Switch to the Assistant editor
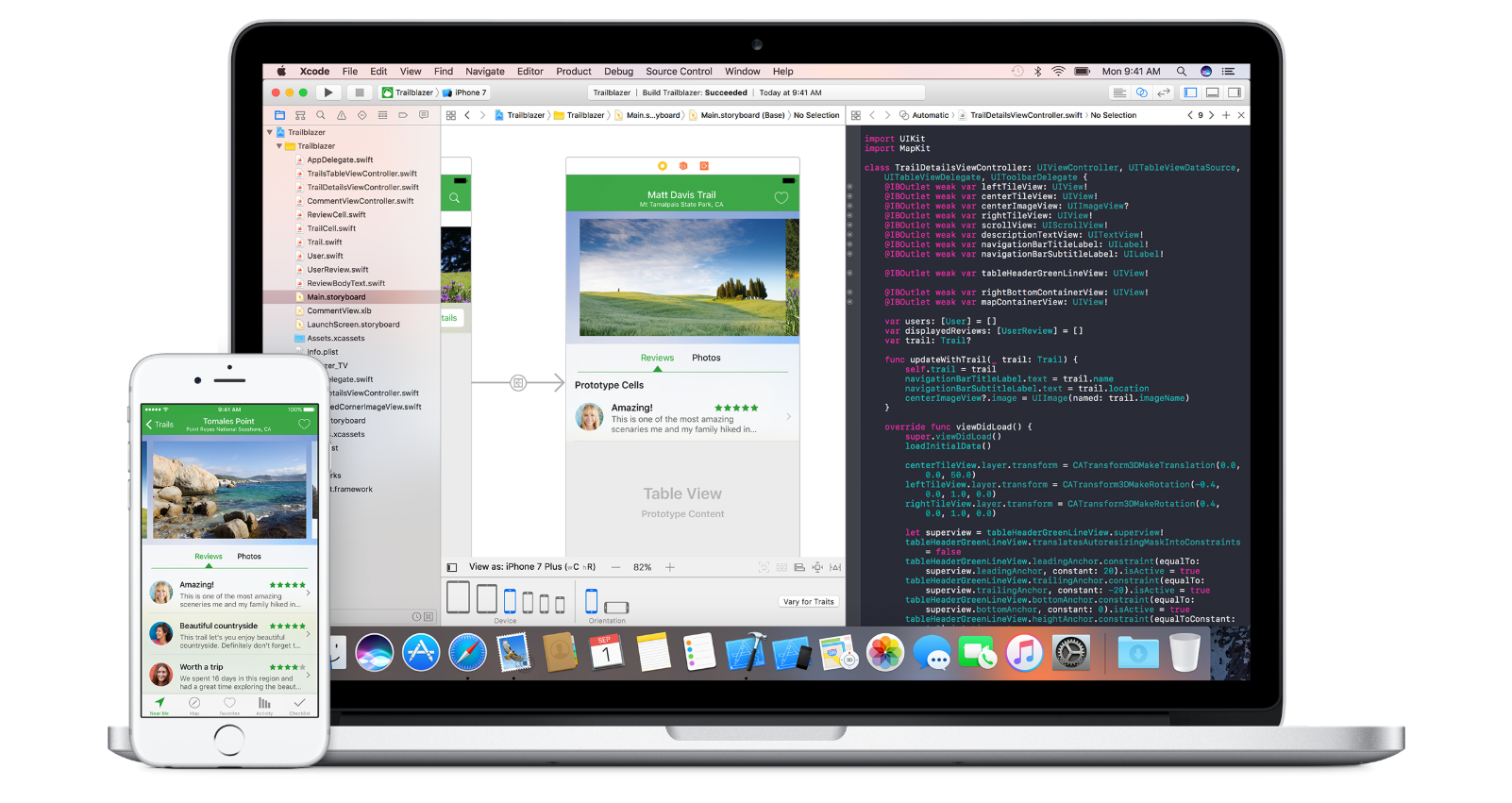The width and height of the screenshot is (1512, 803). tap(1141, 92)
